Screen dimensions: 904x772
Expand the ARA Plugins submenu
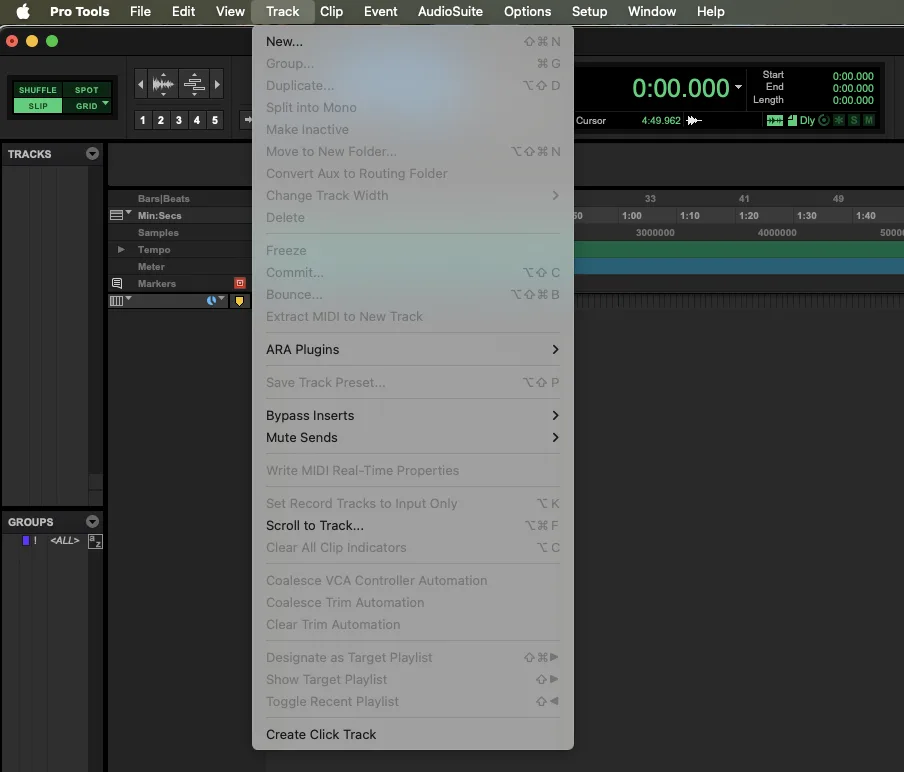(x=413, y=349)
